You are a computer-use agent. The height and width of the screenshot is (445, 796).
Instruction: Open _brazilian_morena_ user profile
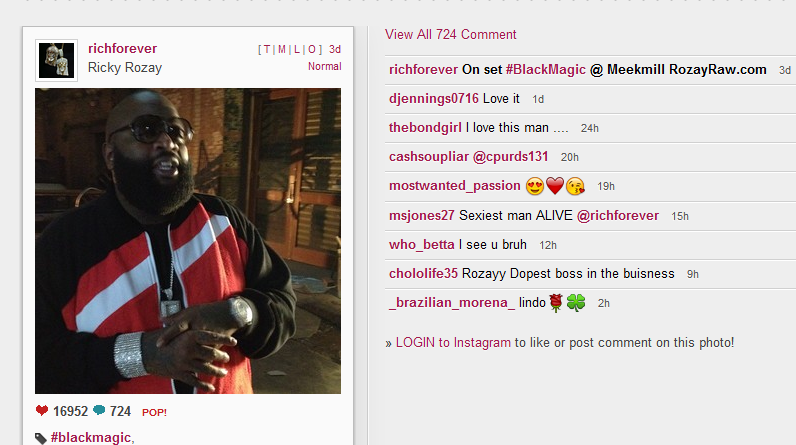pos(451,302)
